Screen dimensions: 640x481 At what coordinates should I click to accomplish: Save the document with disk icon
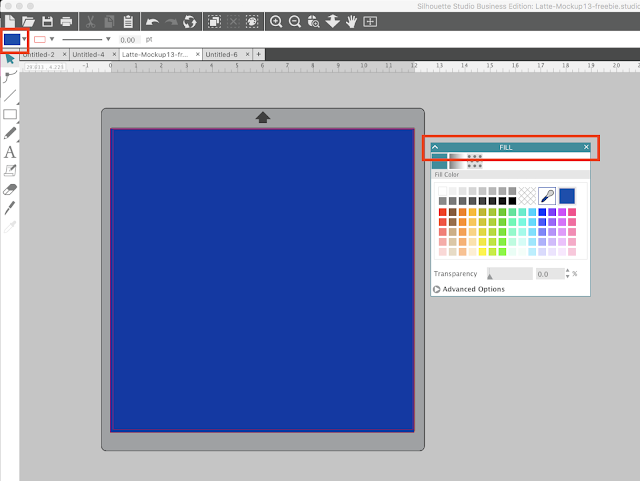coord(47,21)
